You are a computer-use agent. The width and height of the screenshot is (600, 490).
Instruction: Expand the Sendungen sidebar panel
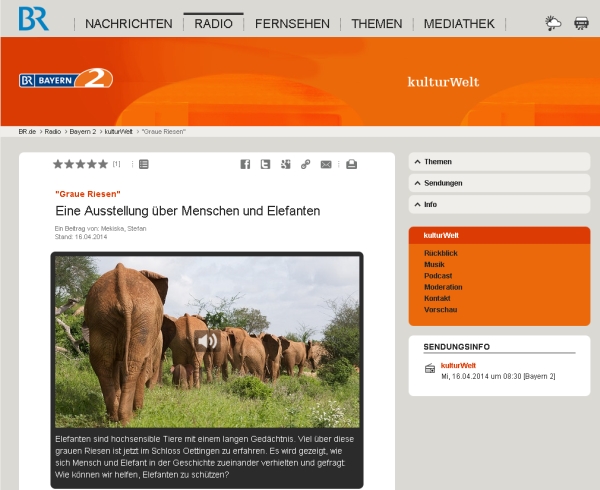[499, 183]
